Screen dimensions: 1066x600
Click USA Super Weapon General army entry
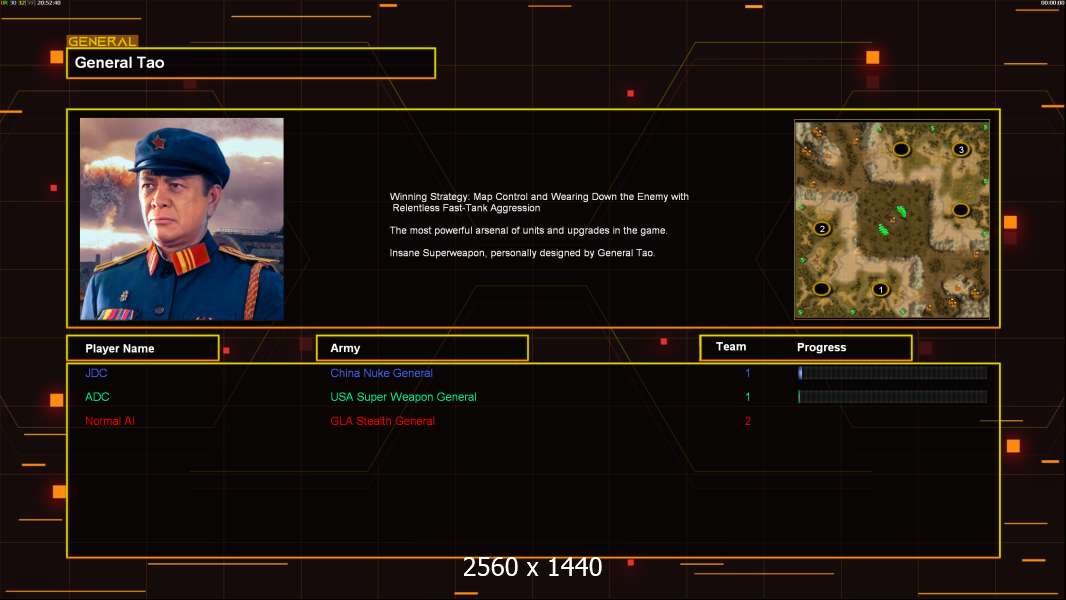pyautogui.click(x=403, y=397)
